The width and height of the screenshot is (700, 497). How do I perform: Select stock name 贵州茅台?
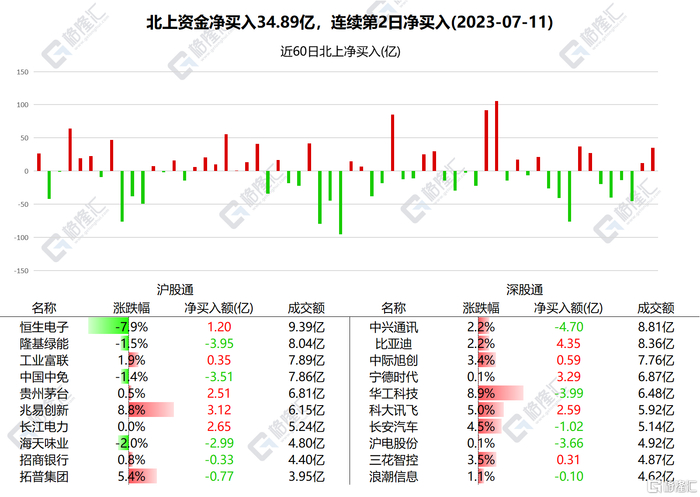(44, 393)
